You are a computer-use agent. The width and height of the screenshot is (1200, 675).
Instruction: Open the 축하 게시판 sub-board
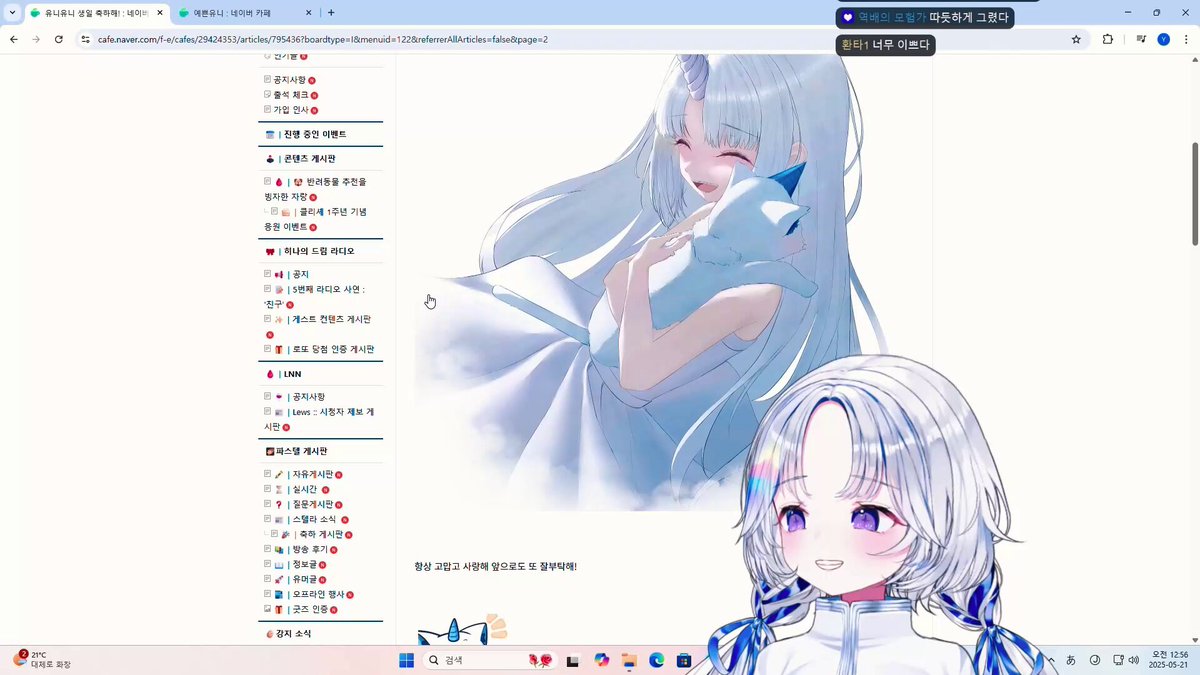point(320,534)
